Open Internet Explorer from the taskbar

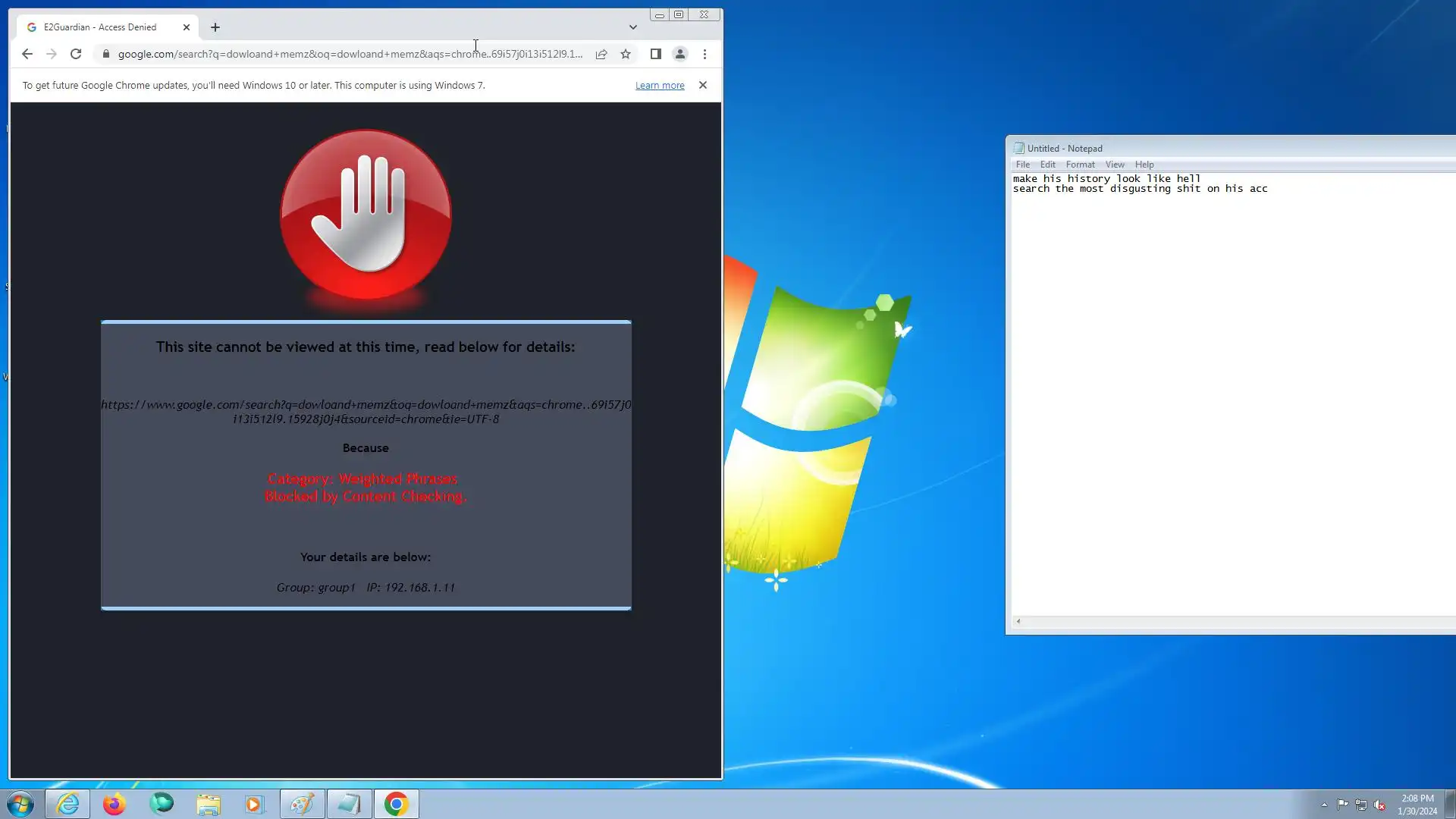pos(67,804)
